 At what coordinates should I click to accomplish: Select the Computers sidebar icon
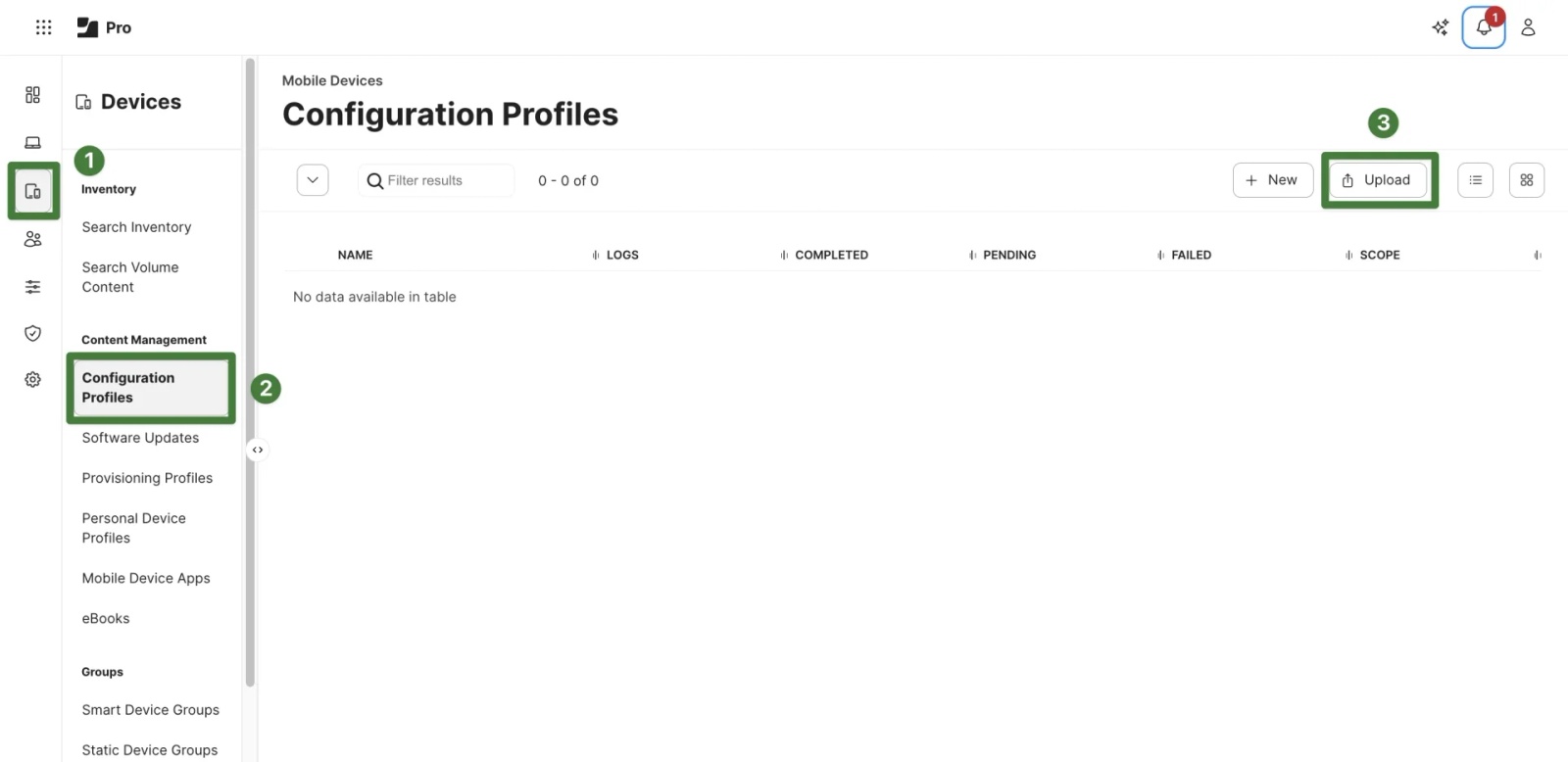[32, 142]
